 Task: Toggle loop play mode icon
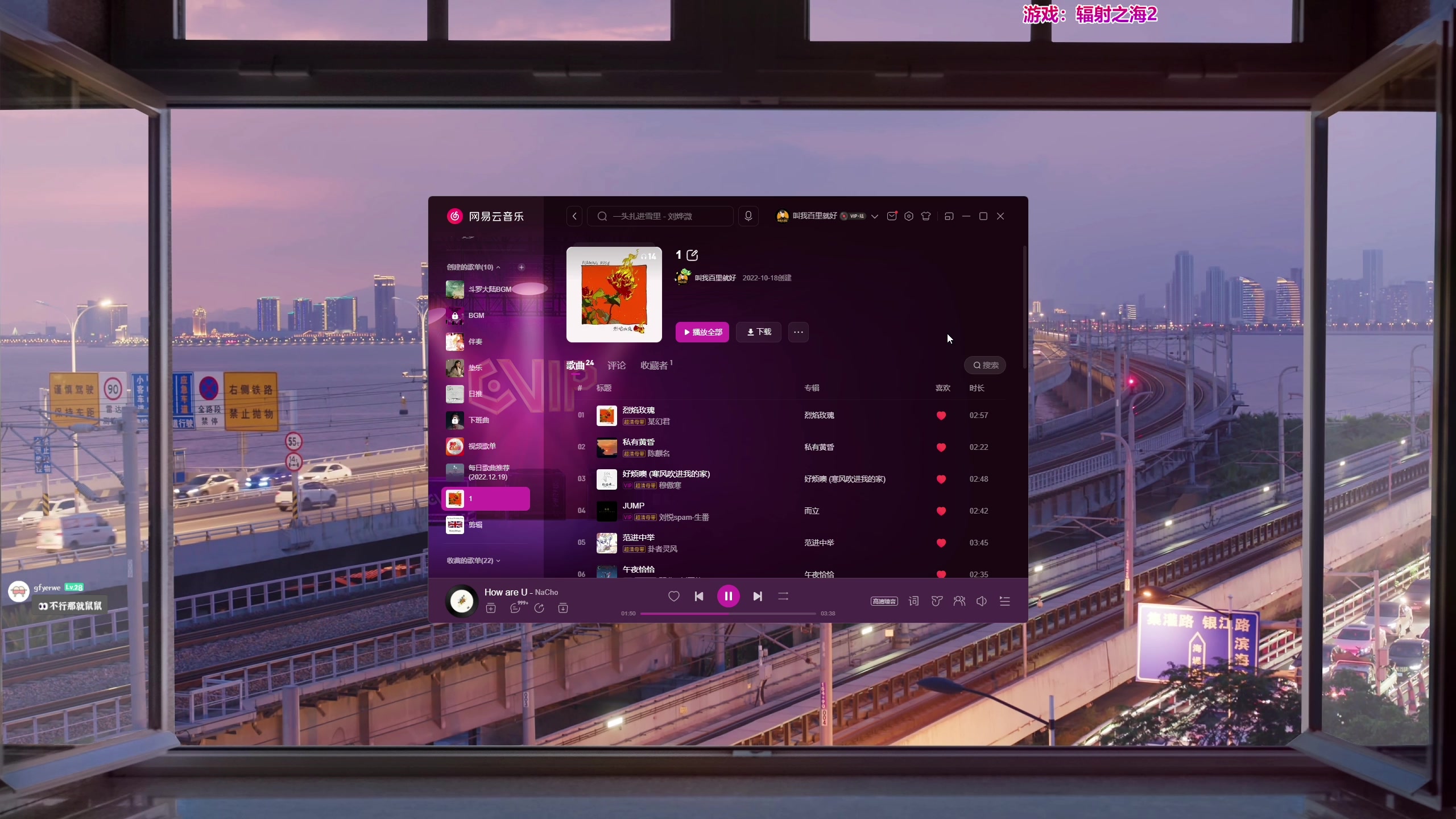tap(783, 596)
